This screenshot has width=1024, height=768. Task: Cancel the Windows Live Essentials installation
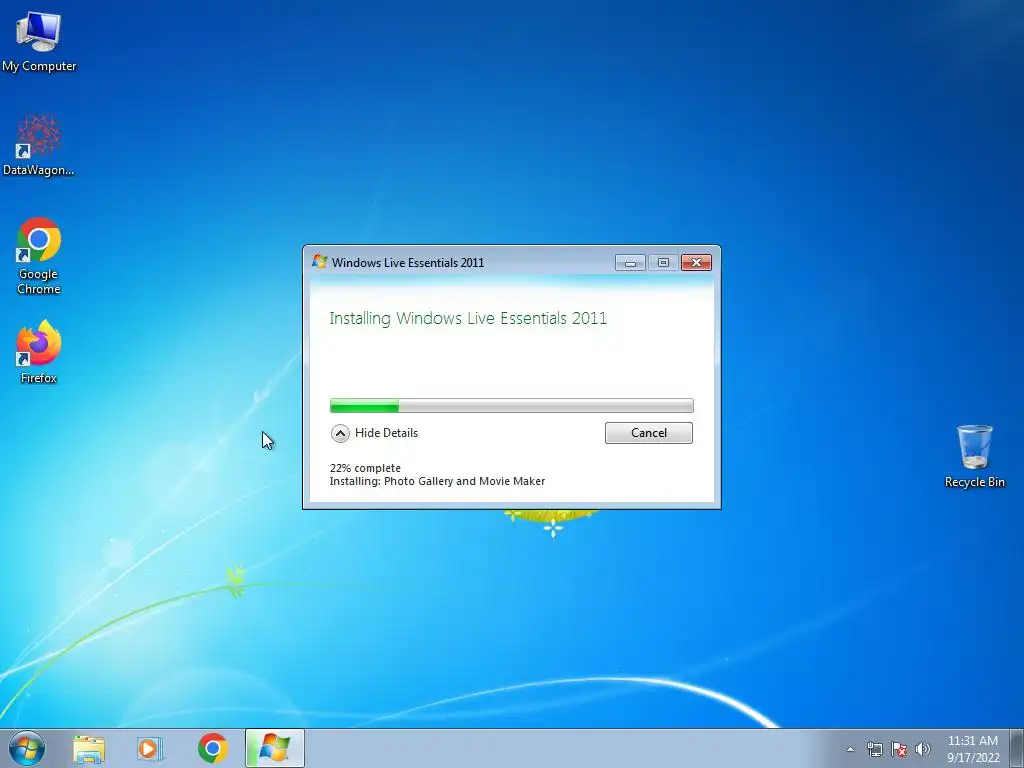pos(648,433)
